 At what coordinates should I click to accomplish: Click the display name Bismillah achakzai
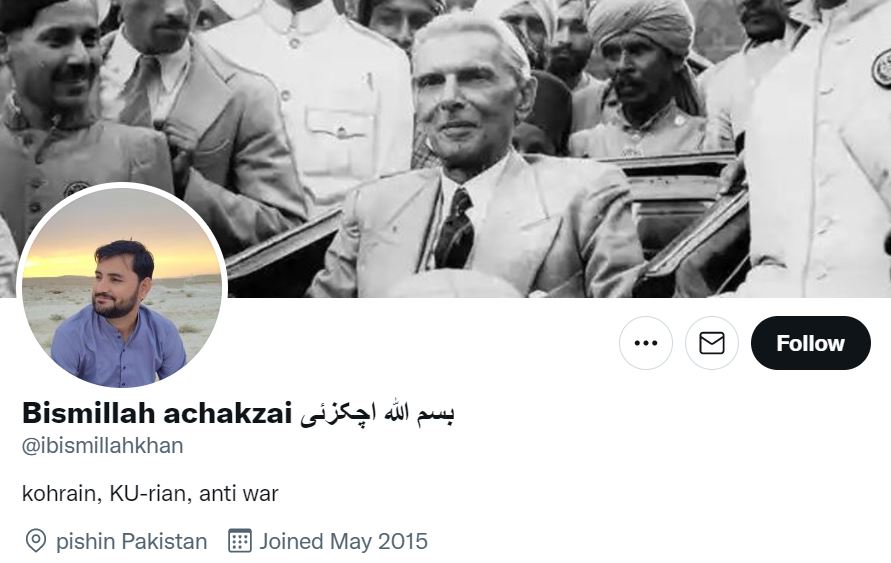[157, 413]
